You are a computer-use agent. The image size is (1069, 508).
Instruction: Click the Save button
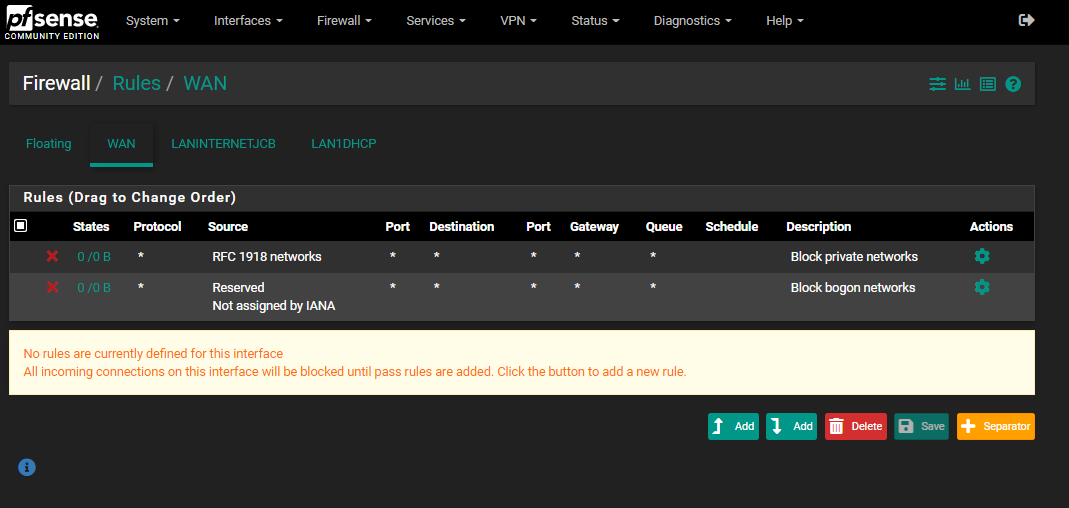point(921,426)
